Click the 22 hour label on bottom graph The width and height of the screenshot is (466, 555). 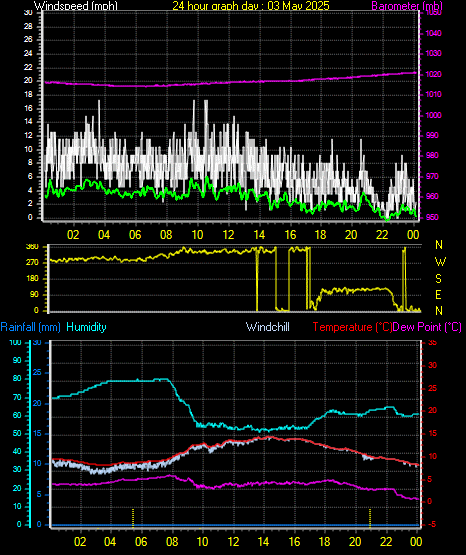pyautogui.click(x=386, y=542)
